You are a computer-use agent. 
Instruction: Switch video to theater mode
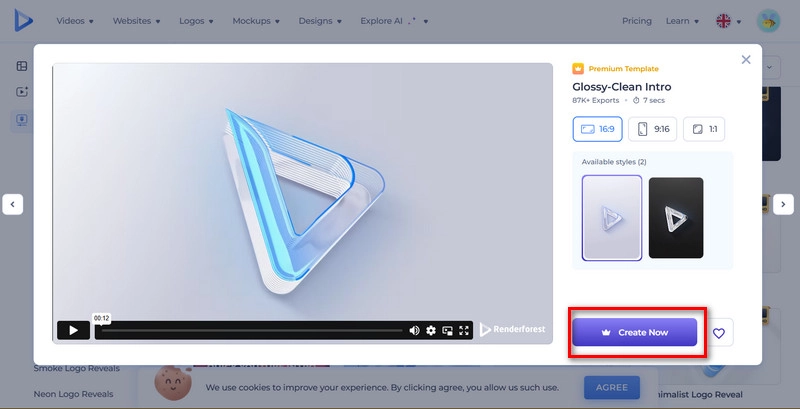click(x=447, y=330)
